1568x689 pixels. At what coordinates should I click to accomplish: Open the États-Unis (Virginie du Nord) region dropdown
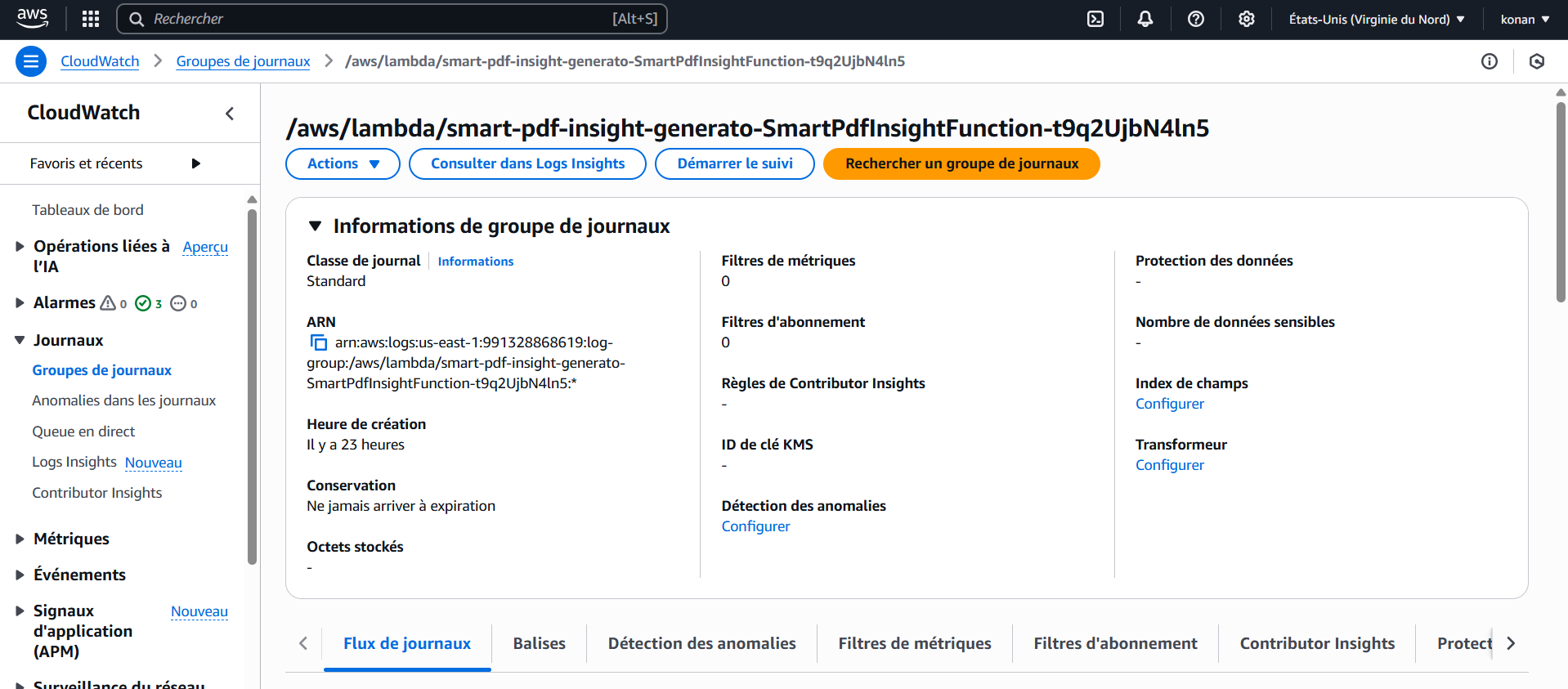point(1377,19)
